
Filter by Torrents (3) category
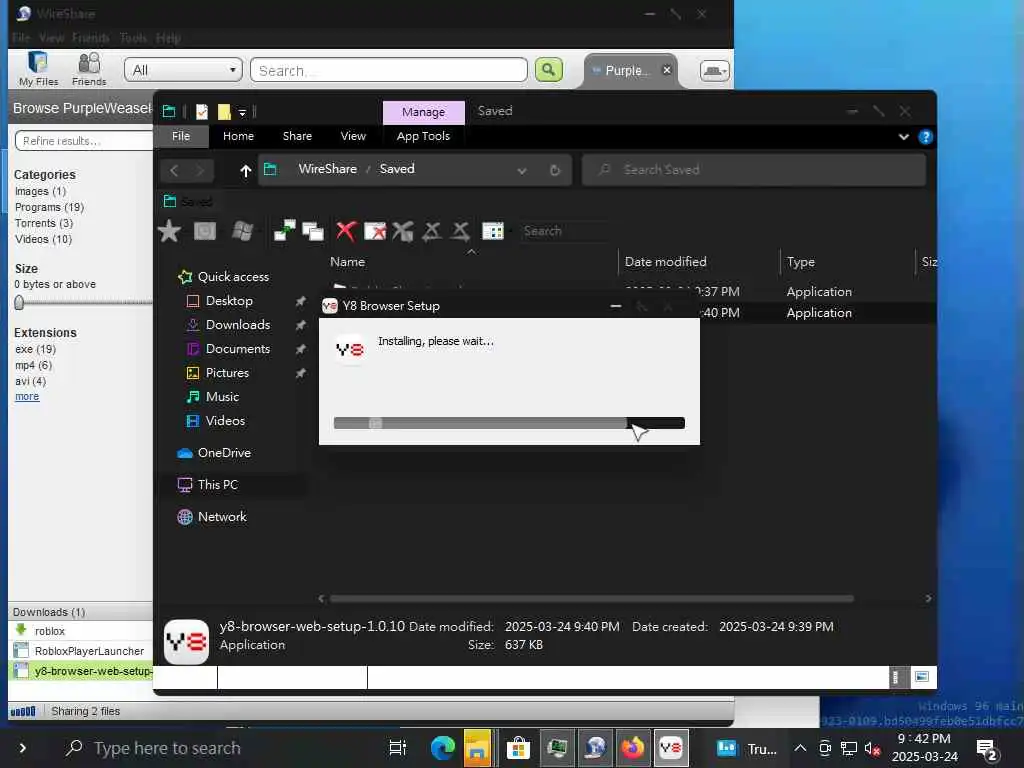tap(44, 223)
